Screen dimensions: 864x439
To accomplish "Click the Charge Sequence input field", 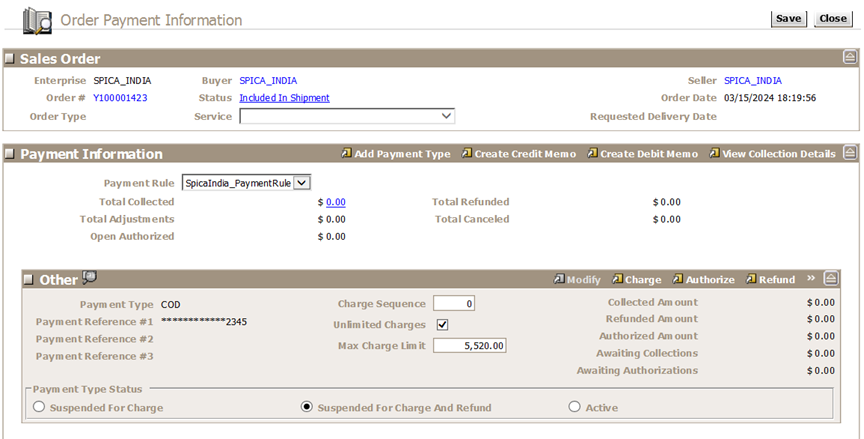I will pyautogui.click(x=454, y=304).
